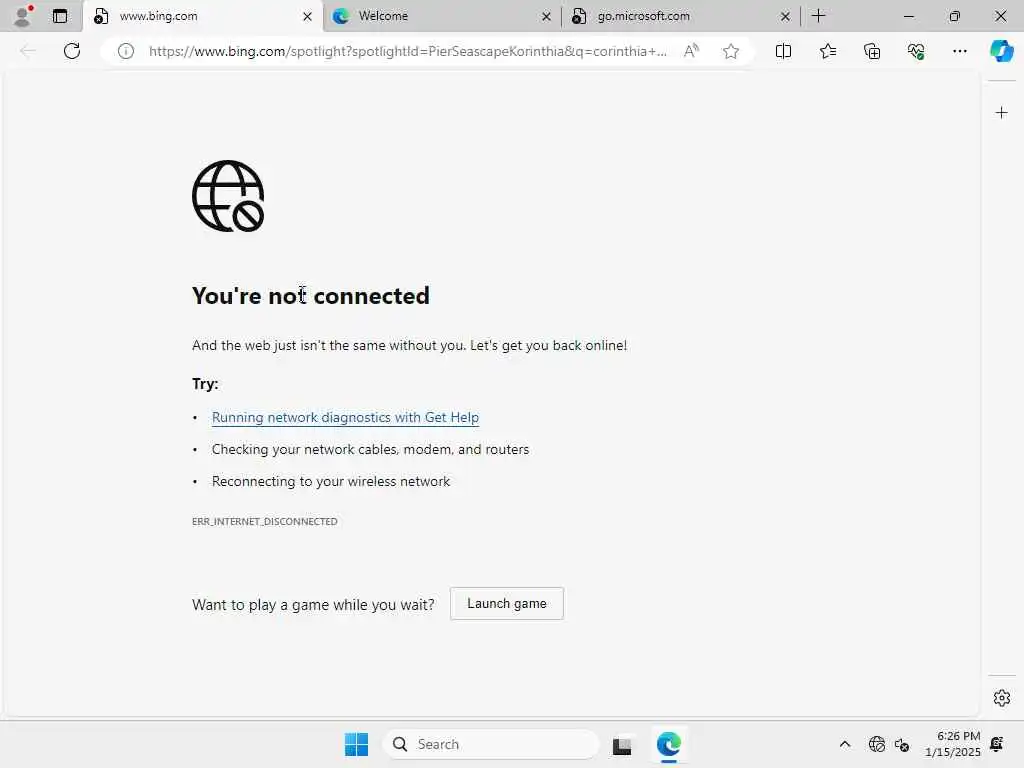The height and width of the screenshot is (768, 1024).
Task: Refresh the page with the reload icon
Action: point(72,51)
